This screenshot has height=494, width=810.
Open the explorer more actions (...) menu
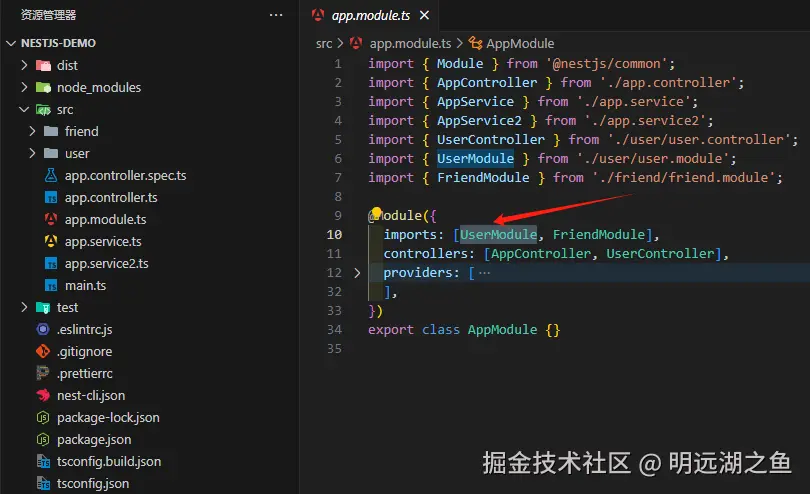pos(276,15)
